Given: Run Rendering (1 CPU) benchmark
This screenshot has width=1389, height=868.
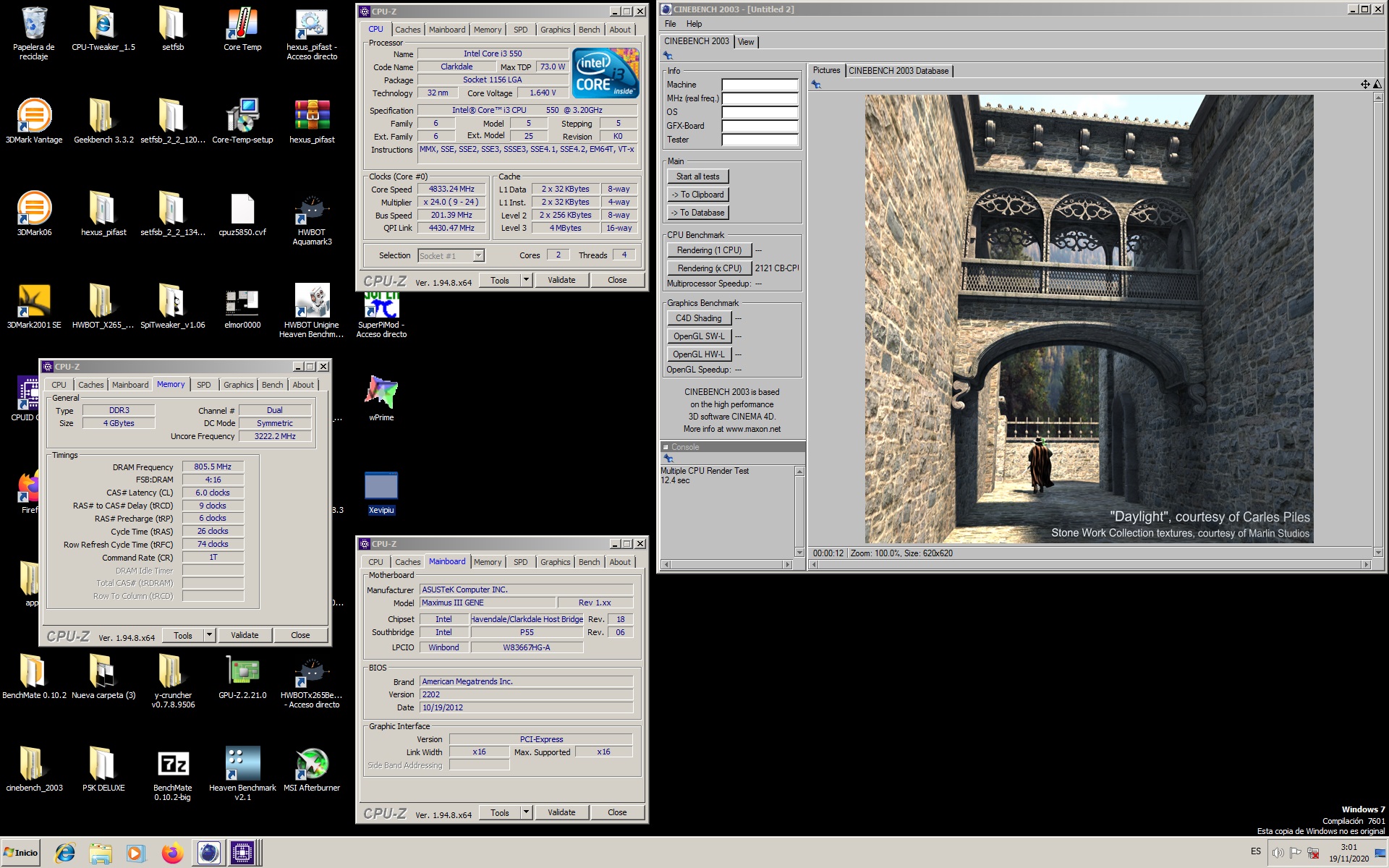Looking at the screenshot, I should pos(709,250).
